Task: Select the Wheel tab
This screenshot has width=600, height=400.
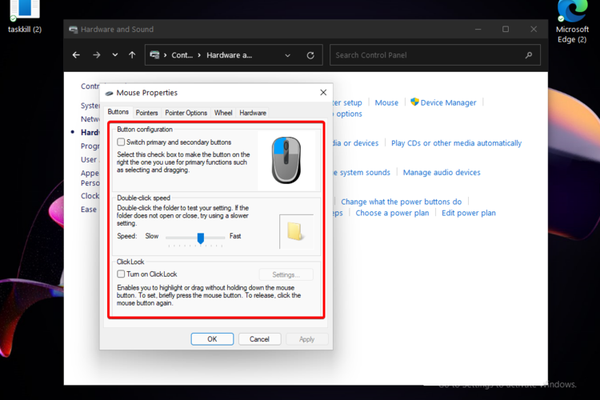Action: (x=223, y=113)
